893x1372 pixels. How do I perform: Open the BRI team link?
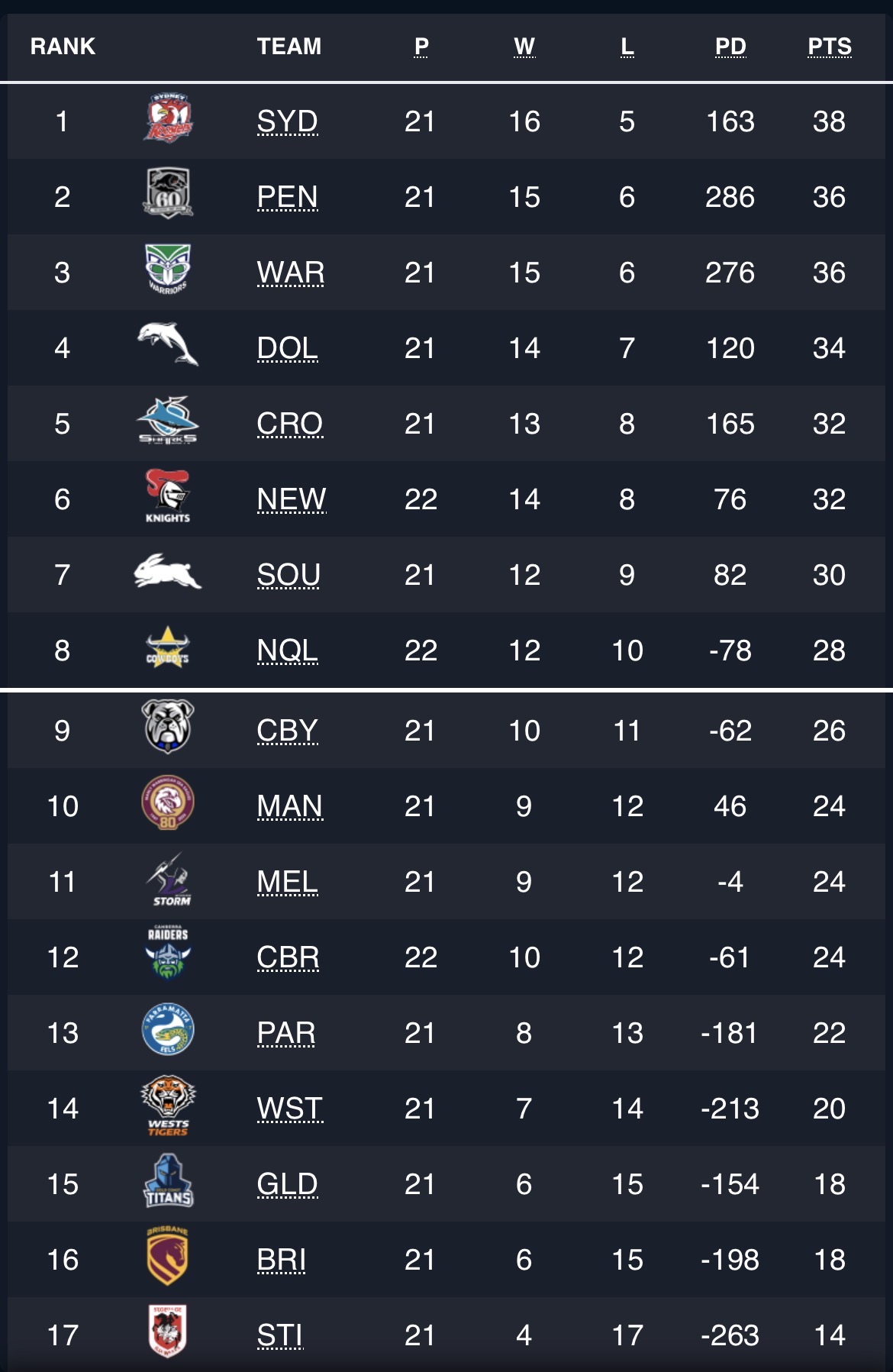(x=282, y=1260)
